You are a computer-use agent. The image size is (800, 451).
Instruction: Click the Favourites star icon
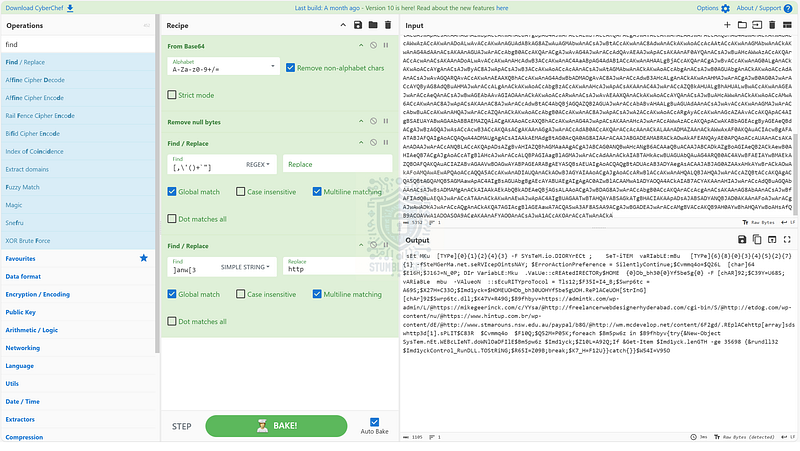pos(144,258)
